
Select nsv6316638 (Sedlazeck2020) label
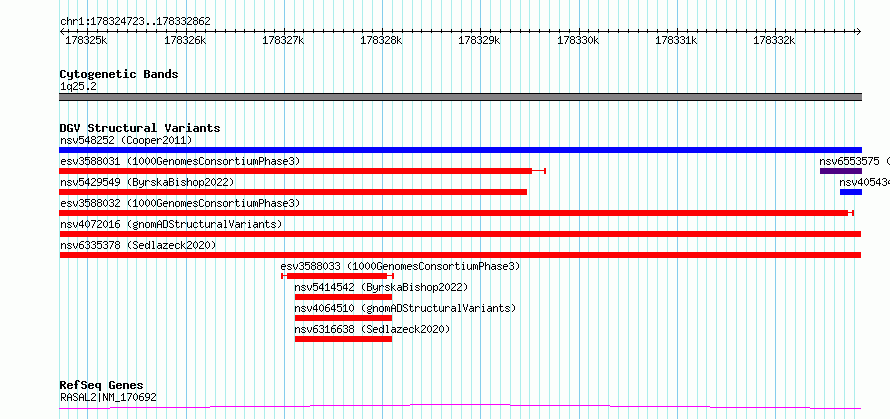[372, 329]
